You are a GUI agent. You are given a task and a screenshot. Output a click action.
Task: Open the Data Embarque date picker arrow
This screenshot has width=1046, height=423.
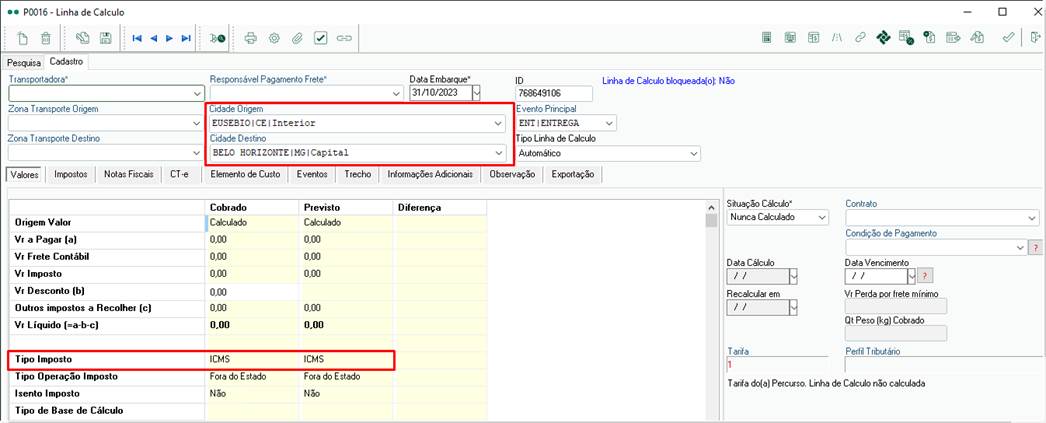(x=476, y=93)
